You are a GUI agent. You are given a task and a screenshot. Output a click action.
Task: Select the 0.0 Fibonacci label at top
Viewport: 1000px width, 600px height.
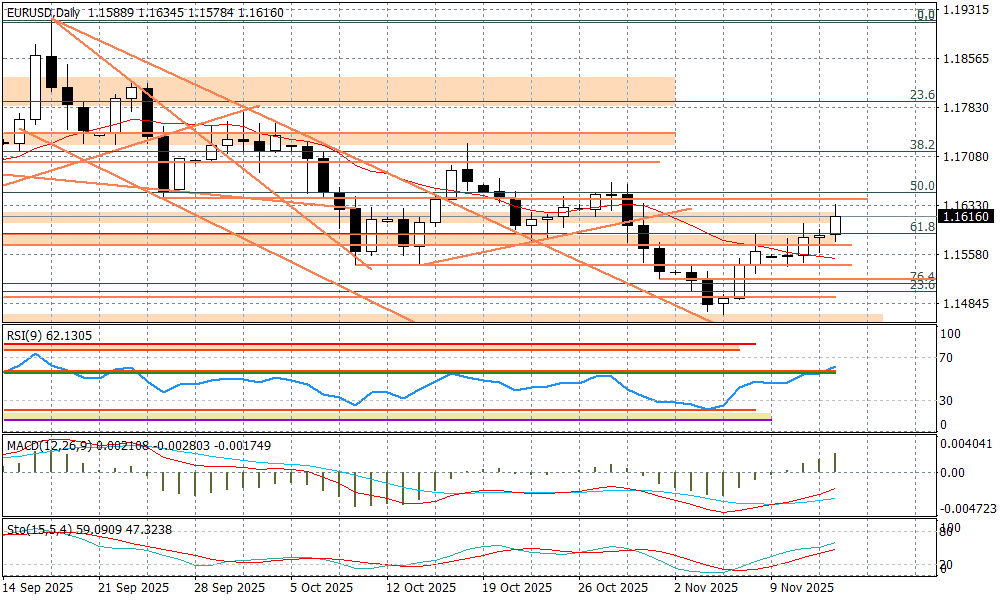(925, 15)
